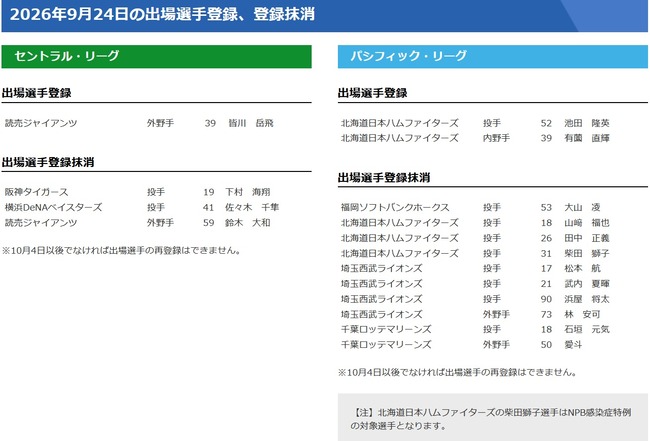Select player 大山 凌 entry
The image size is (650, 441).
point(582,207)
